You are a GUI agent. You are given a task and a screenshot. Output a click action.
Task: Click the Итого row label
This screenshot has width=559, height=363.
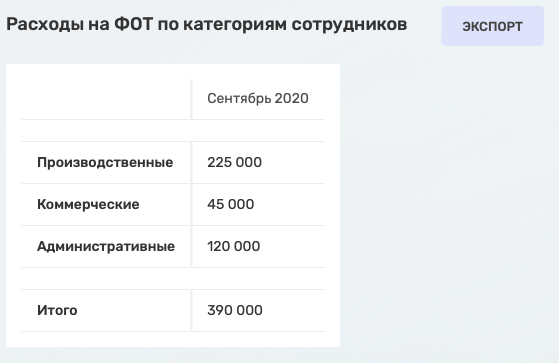(57, 311)
